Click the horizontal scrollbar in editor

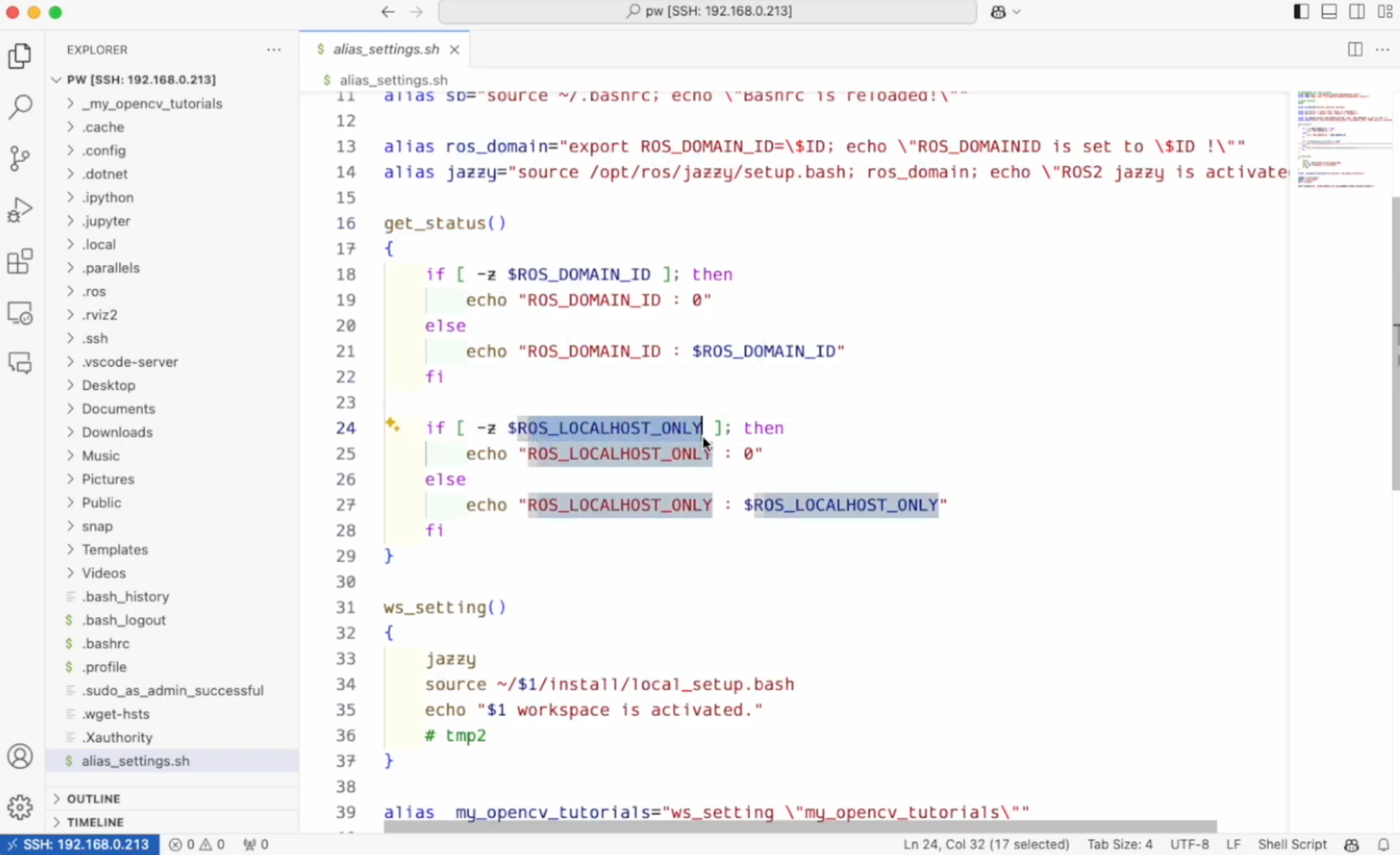pos(800,826)
